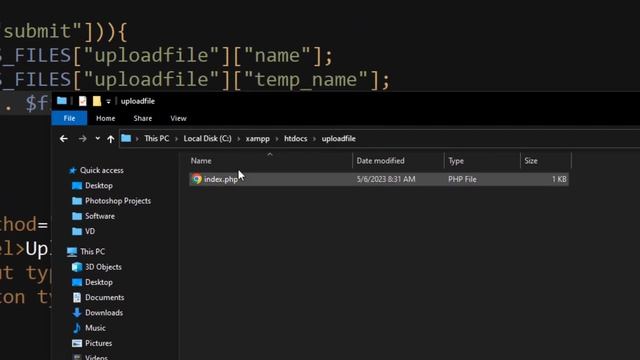This screenshot has height=360, width=640.
Task: Open the Share ribbon tab
Action: [142, 118]
